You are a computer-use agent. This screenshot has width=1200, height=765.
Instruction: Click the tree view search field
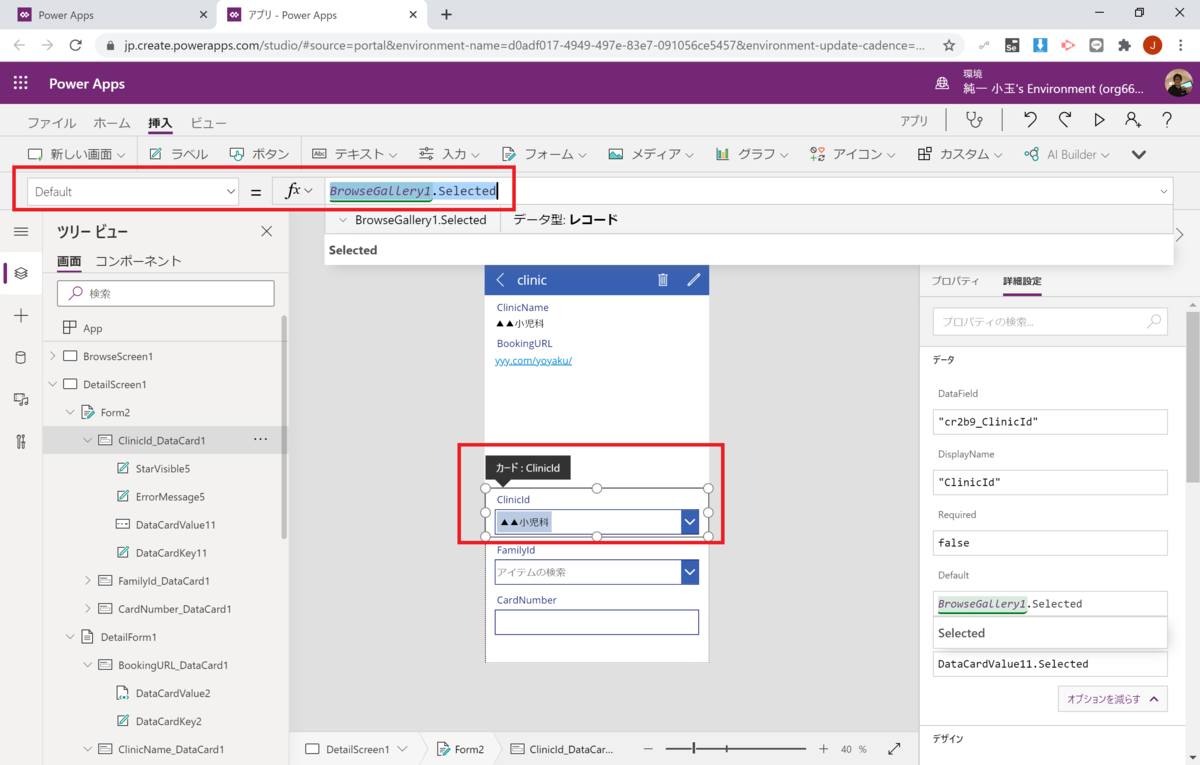pos(166,293)
